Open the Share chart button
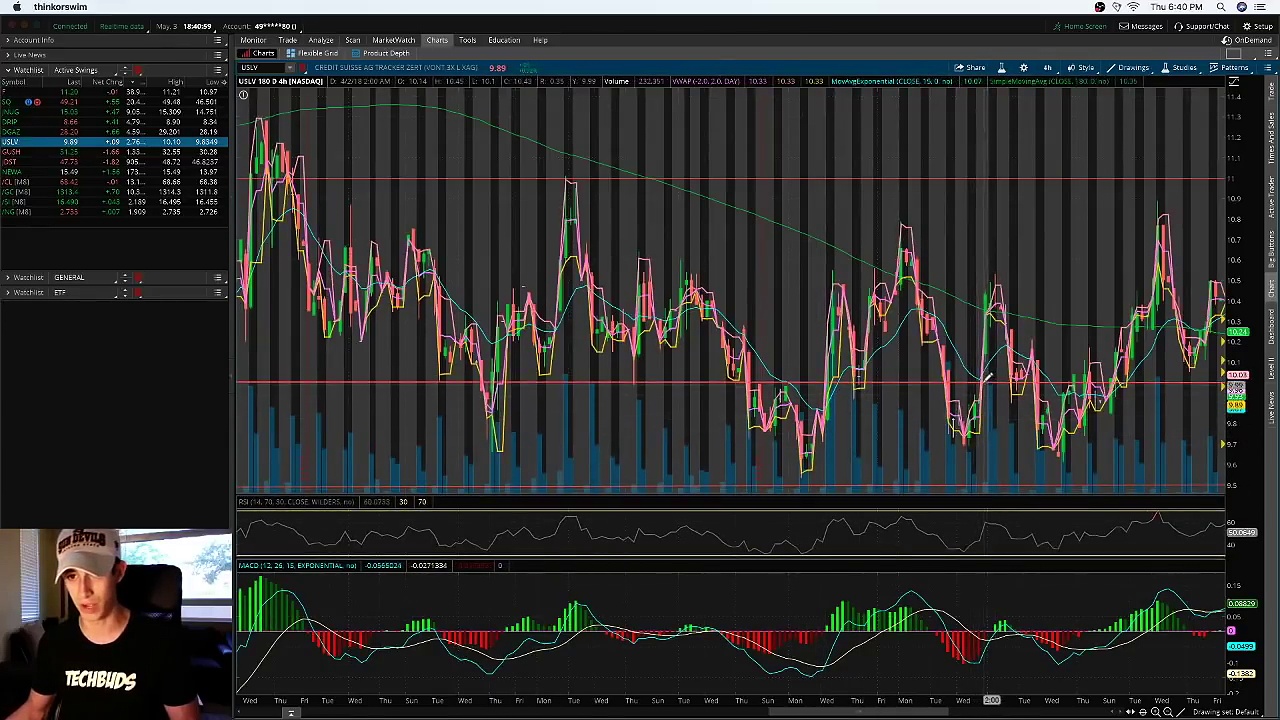 pyautogui.click(x=970, y=67)
